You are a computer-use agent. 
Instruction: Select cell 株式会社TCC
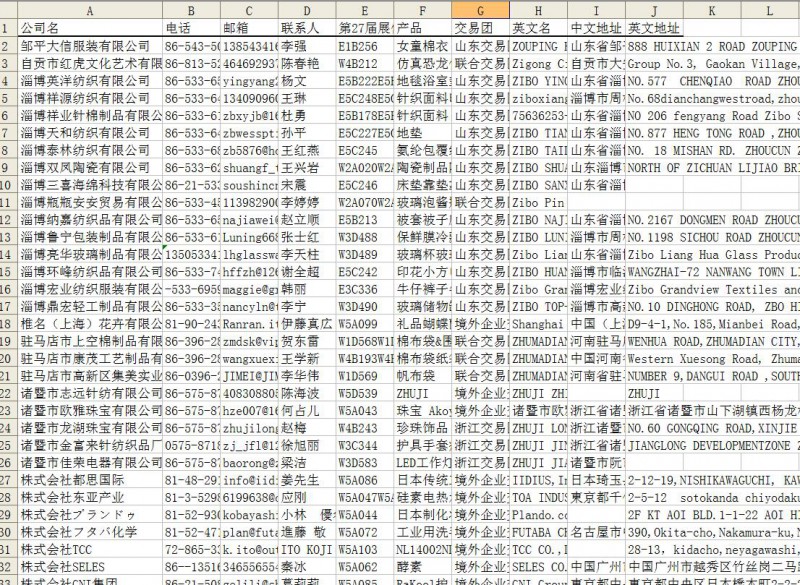[x=90, y=549]
